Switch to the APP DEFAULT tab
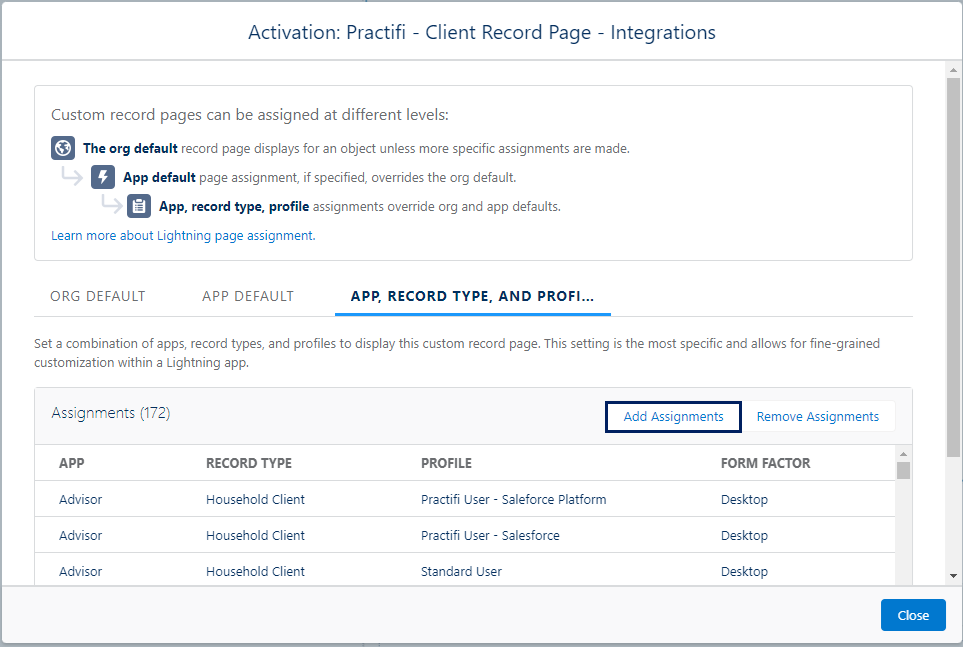 [248, 296]
